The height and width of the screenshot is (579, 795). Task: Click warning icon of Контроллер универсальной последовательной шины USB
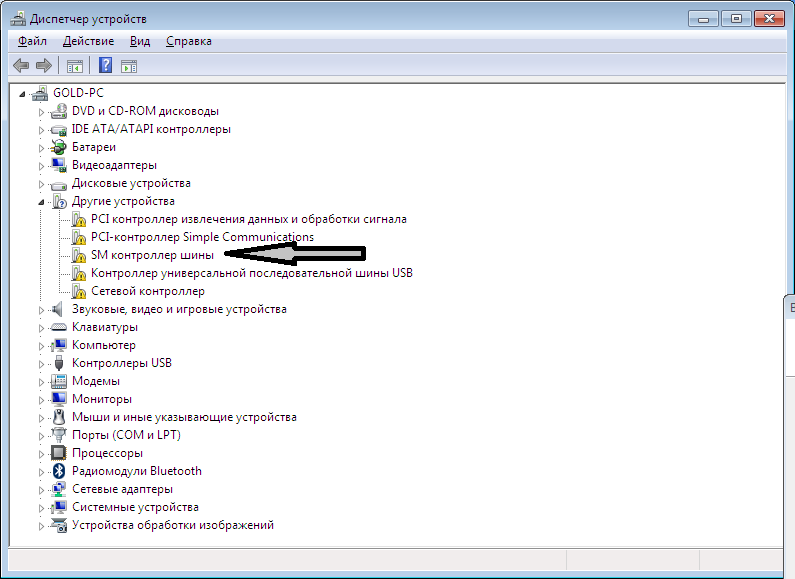78,273
